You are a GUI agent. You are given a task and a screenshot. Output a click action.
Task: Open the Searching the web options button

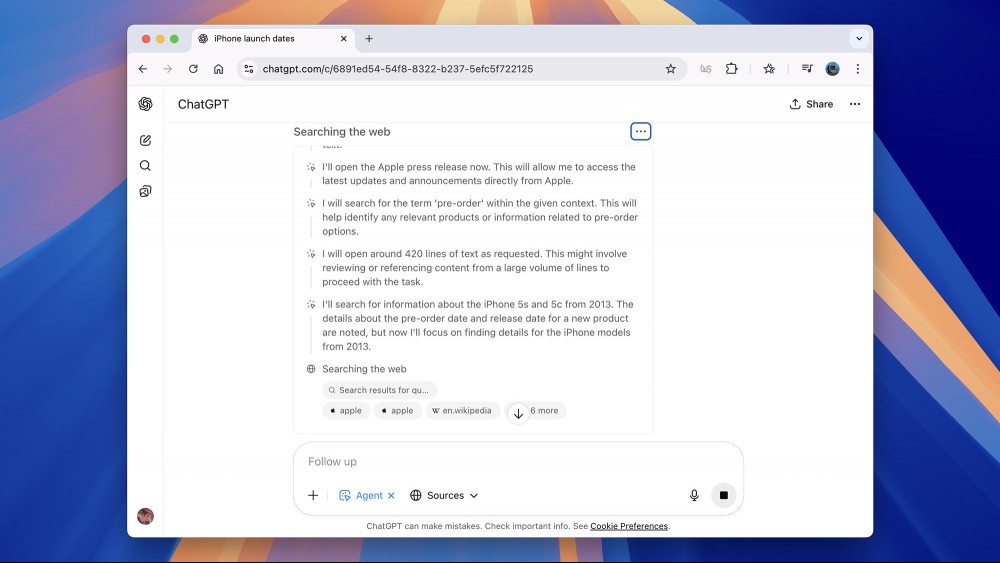[640, 131]
